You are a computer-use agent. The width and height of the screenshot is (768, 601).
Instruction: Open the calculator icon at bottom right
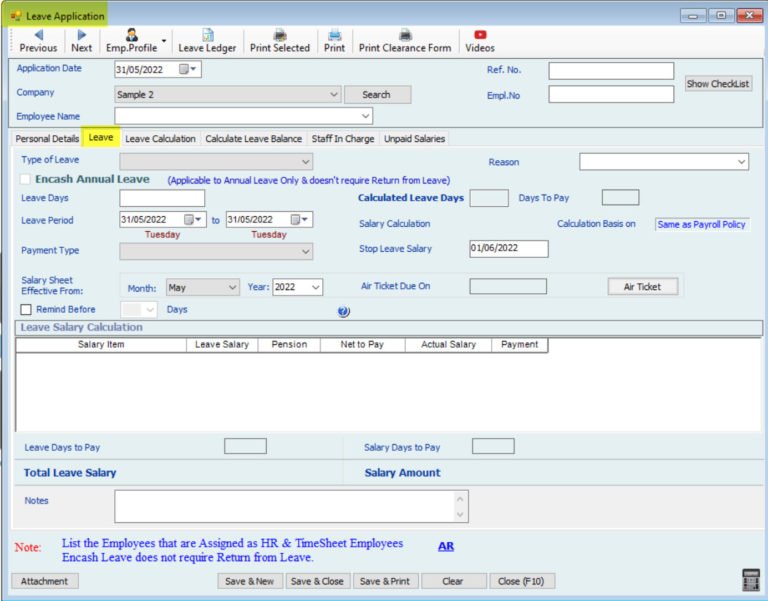point(750,580)
